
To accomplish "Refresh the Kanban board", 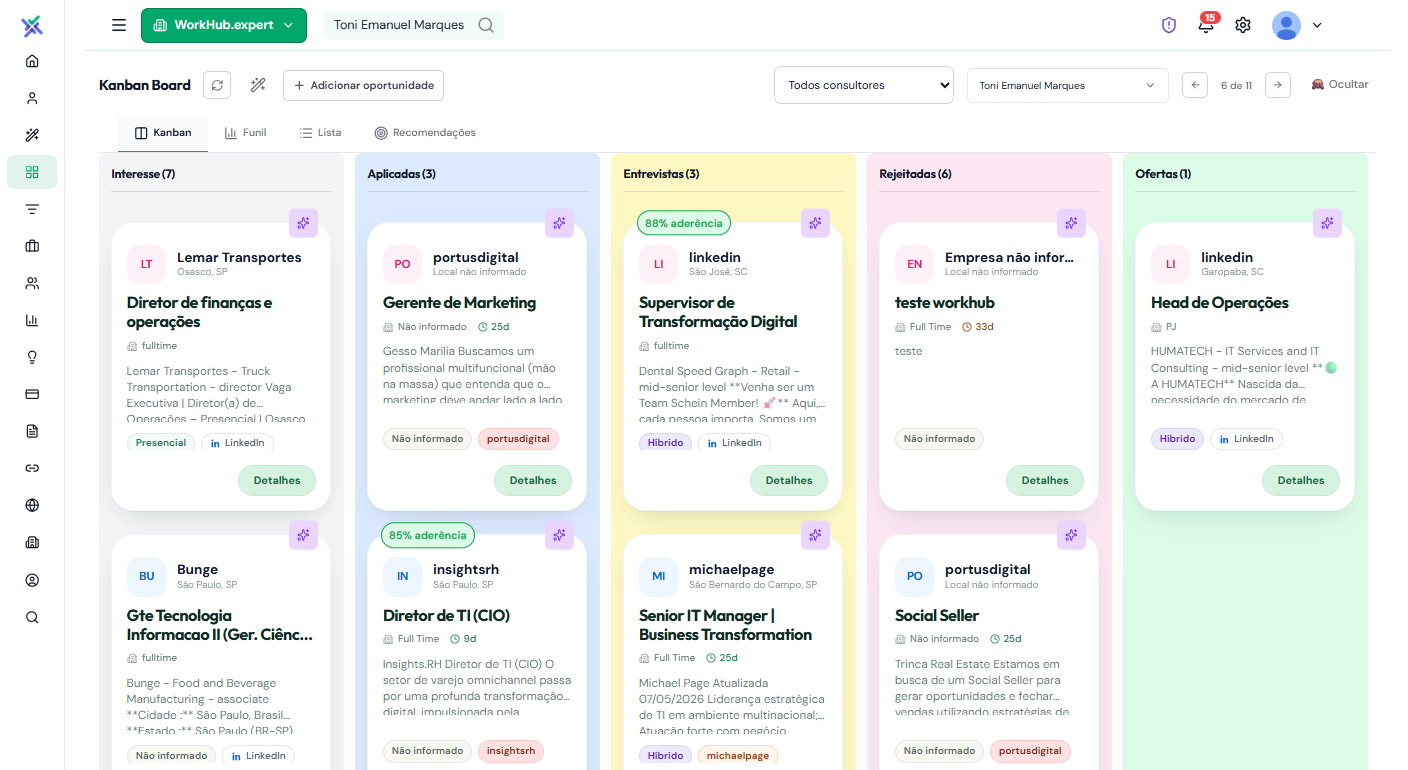I will click(x=217, y=85).
